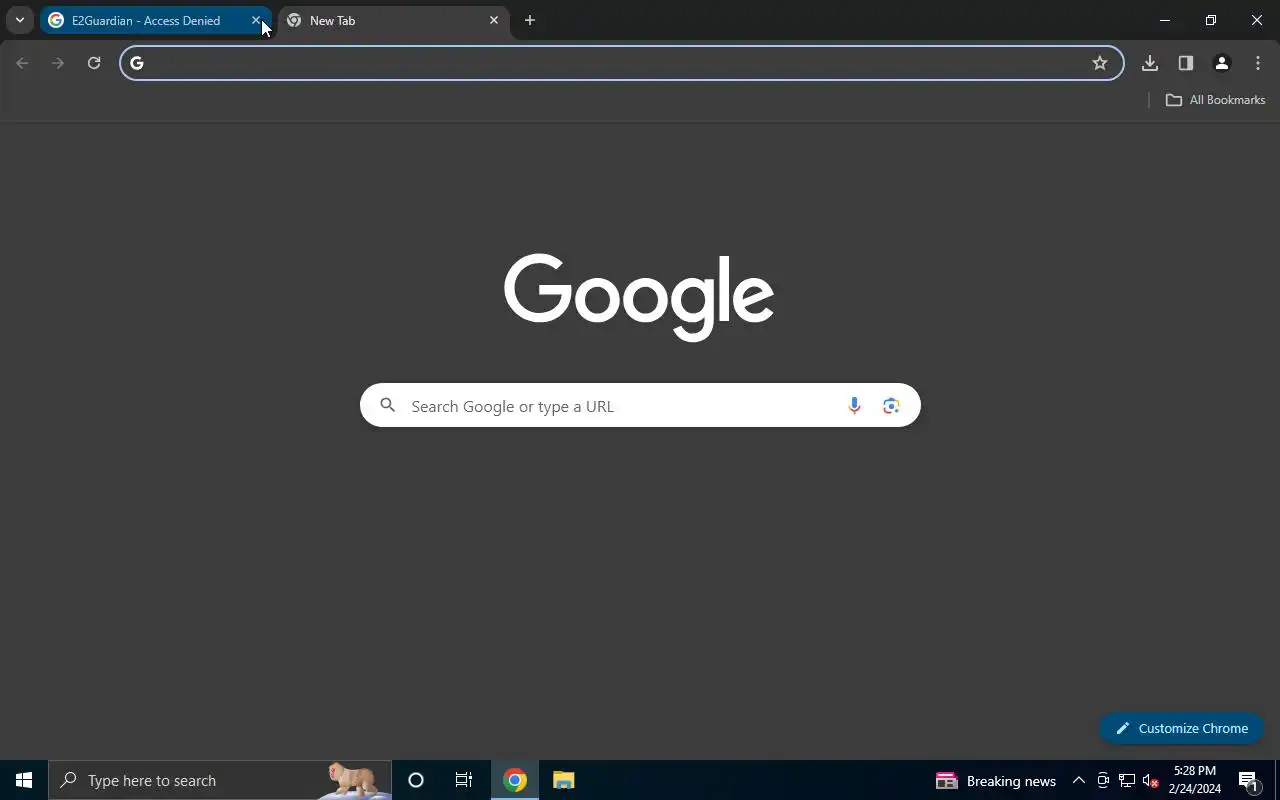Minimize the Chrome window
1280x800 pixels.
pyautogui.click(x=1165, y=20)
